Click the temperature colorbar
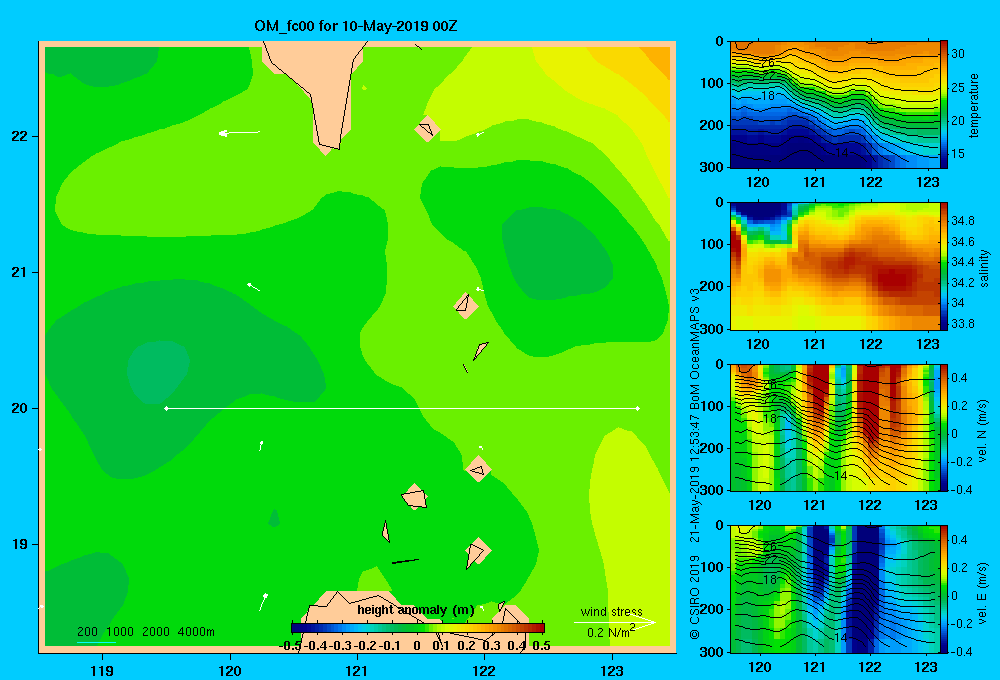The image size is (1000, 680). pos(944,105)
